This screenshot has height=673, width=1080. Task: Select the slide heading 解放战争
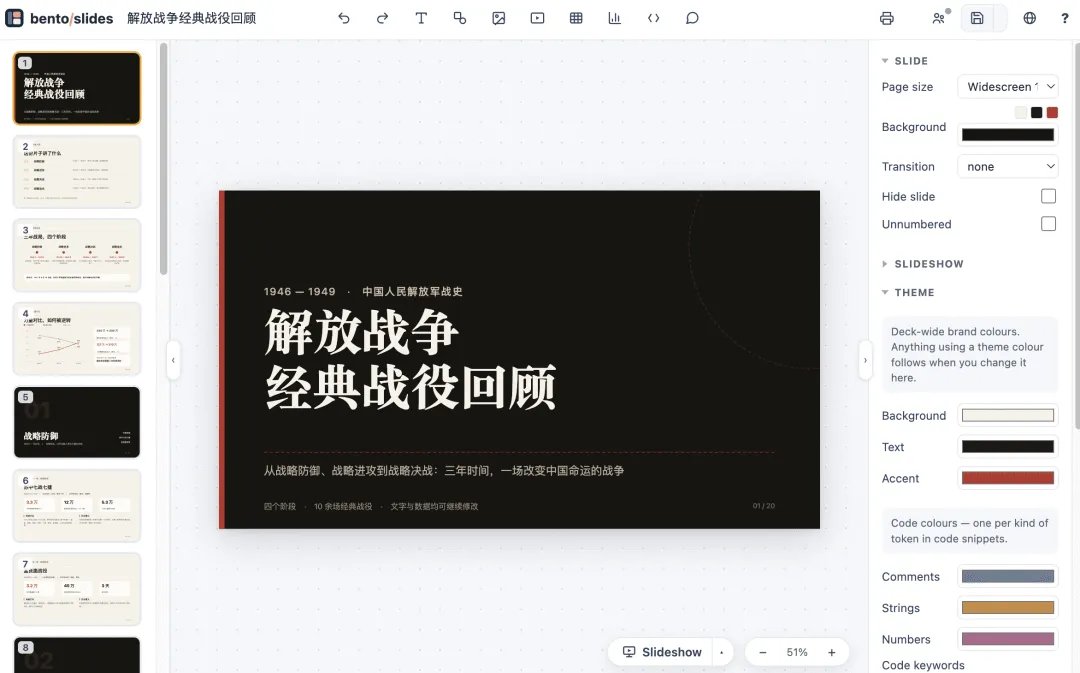coord(362,332)
